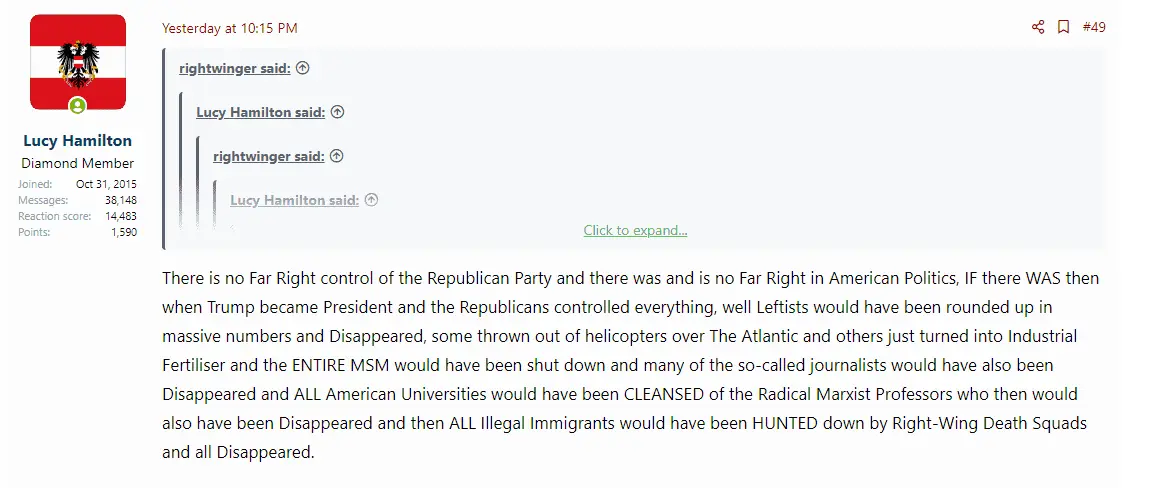The image size is (1170, 488).
Task: Open the outermost "rightwinger said:" quote link
Action: (x=235, y=68)
